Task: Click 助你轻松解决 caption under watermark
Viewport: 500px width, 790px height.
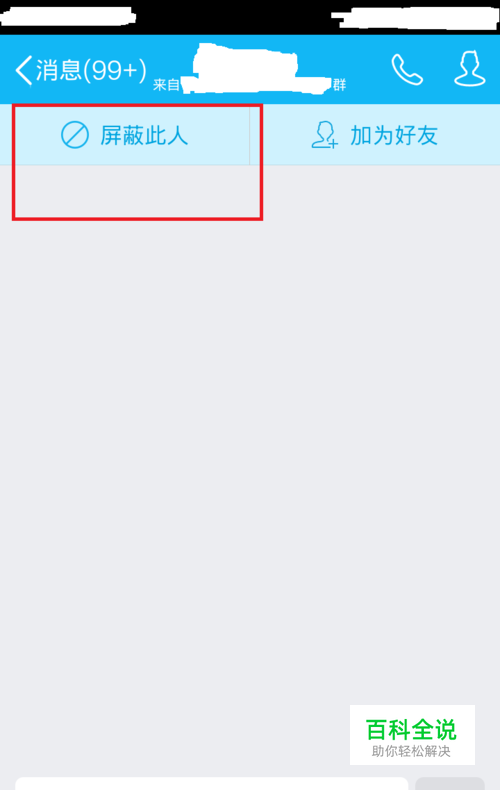Action: [411, 751]
